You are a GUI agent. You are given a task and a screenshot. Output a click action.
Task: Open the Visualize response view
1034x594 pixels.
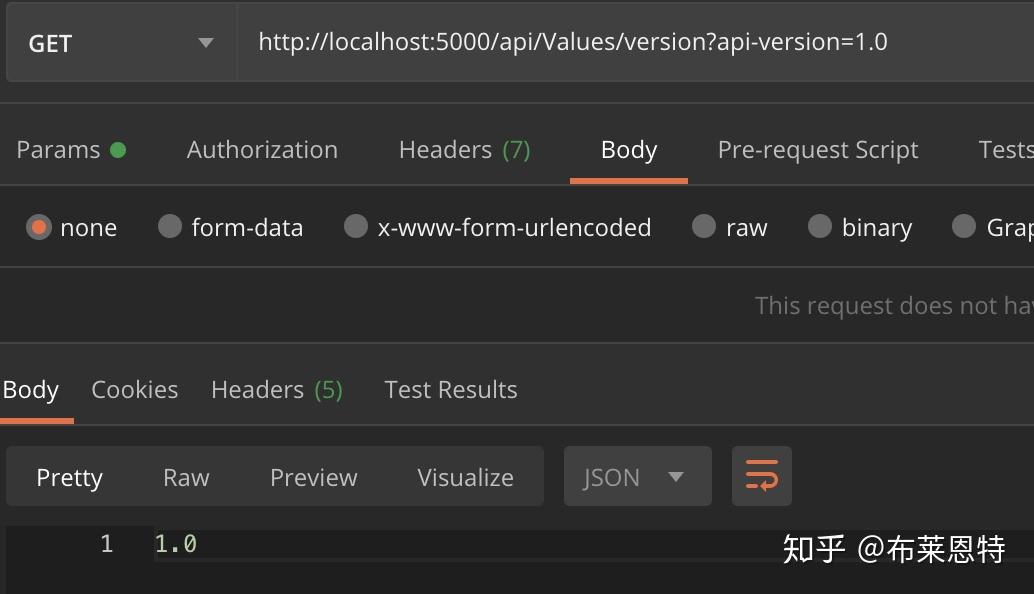coord(465,478)
